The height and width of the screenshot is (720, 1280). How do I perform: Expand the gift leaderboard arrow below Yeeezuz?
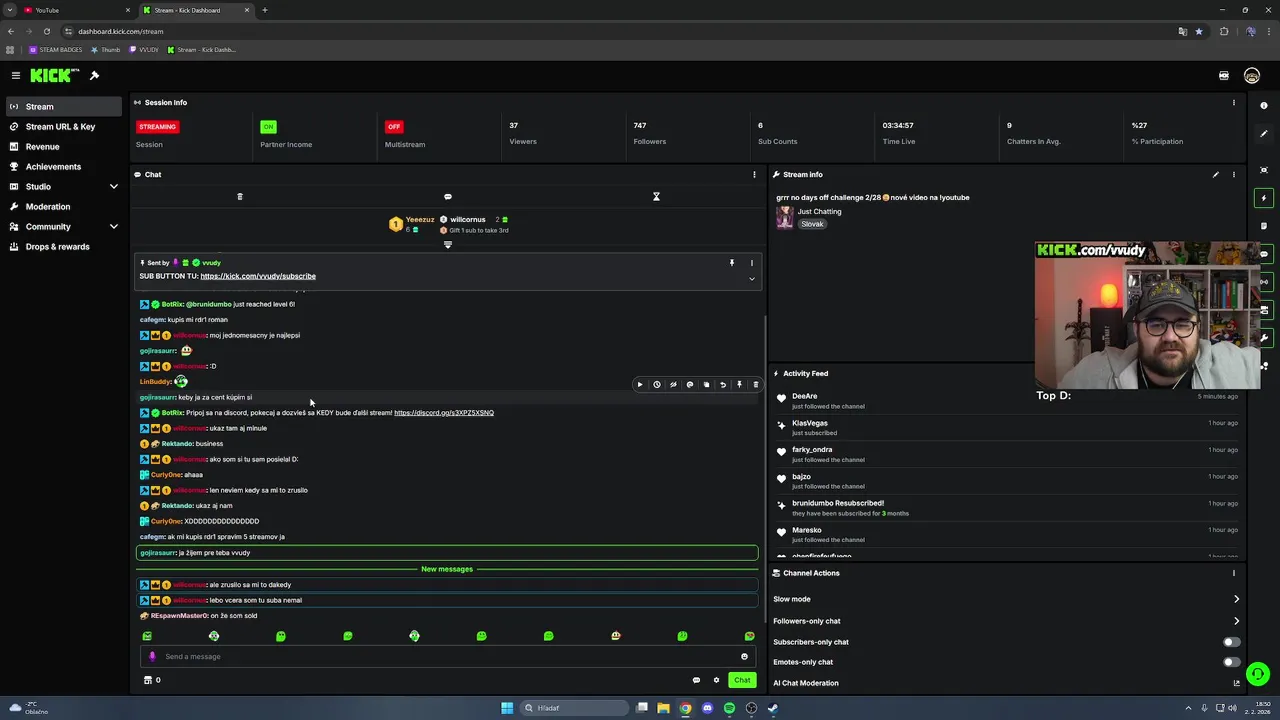[x=448, y=244]
